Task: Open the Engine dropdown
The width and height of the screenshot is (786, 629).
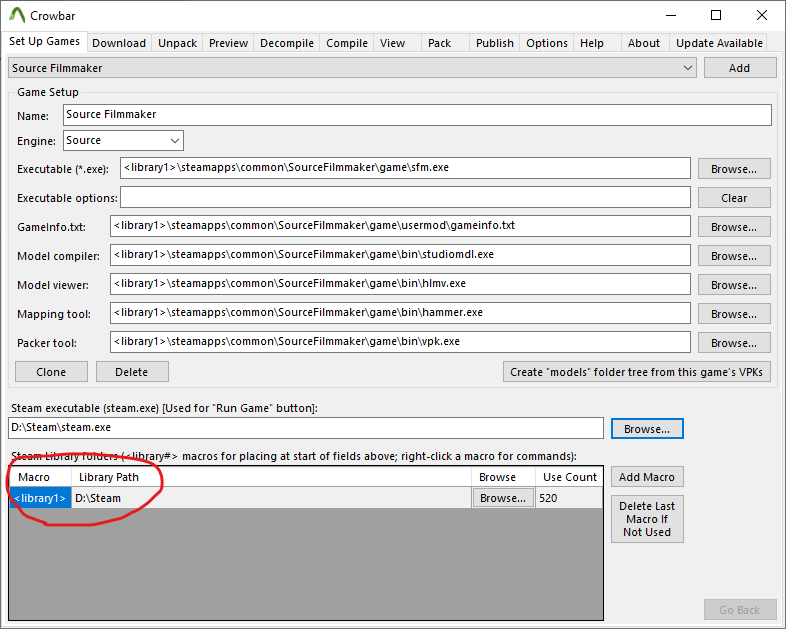Action: (x=123, y=140)
